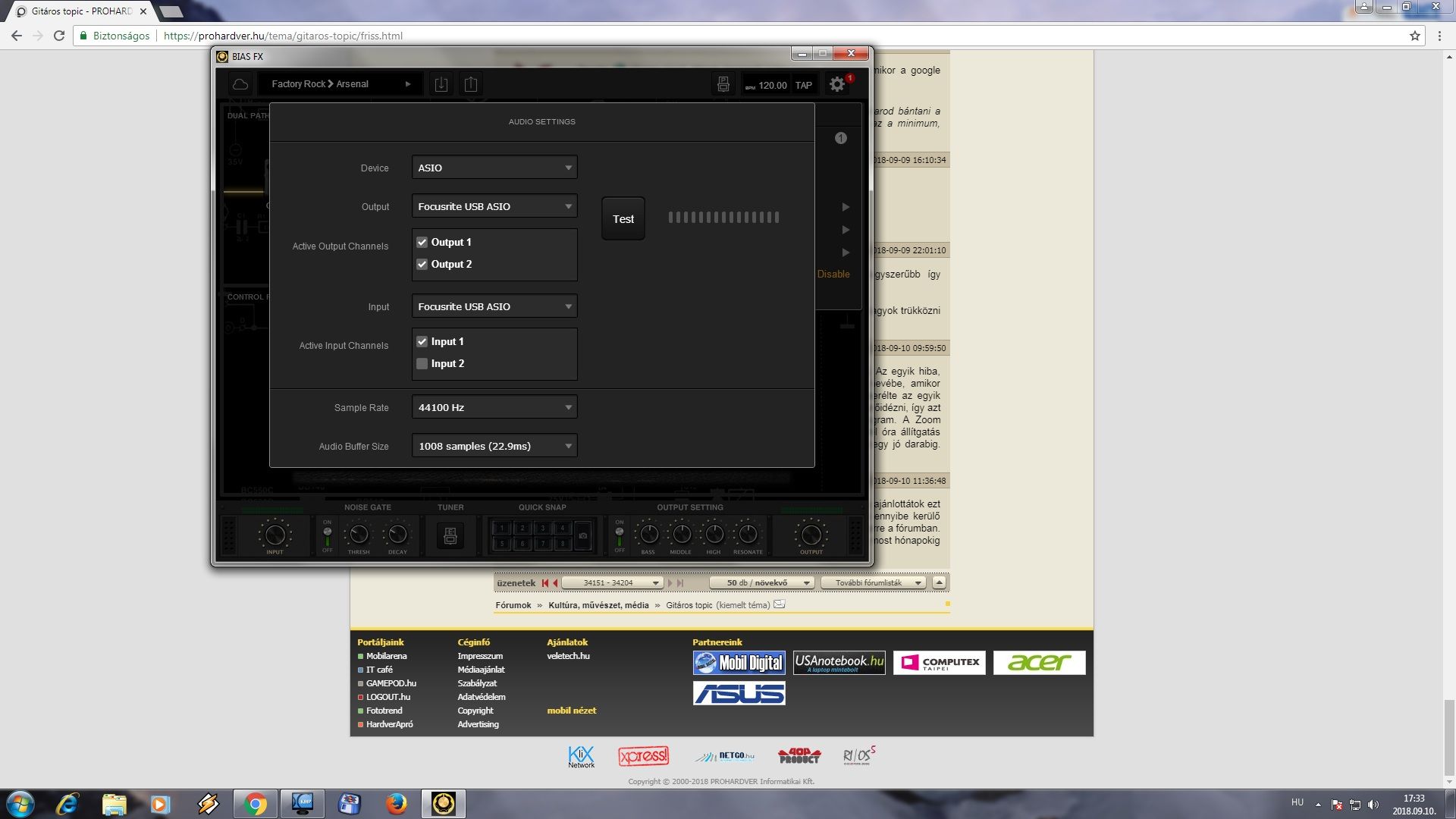Click the preset download/import icon

(441, 84)
